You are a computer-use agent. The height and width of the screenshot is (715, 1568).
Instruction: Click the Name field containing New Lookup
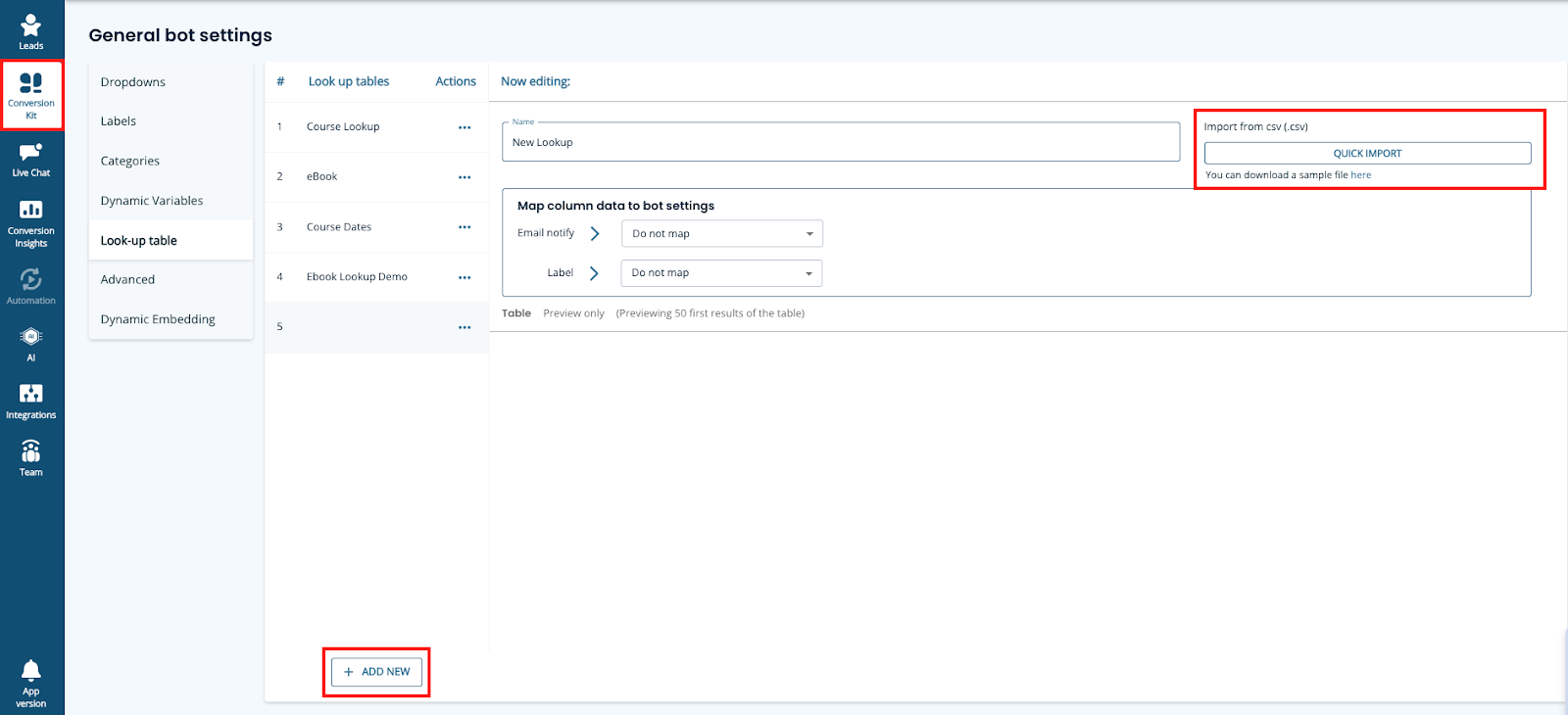[840, 142]
